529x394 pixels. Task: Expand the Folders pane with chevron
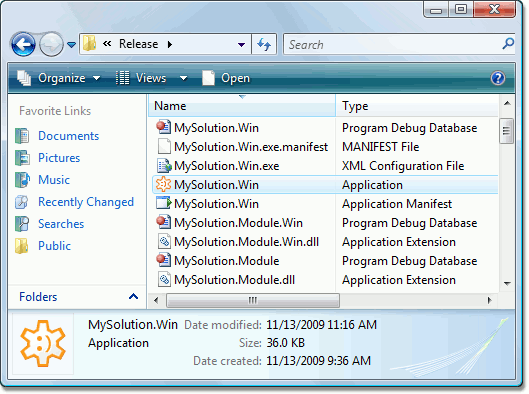[x=134, y=297]
